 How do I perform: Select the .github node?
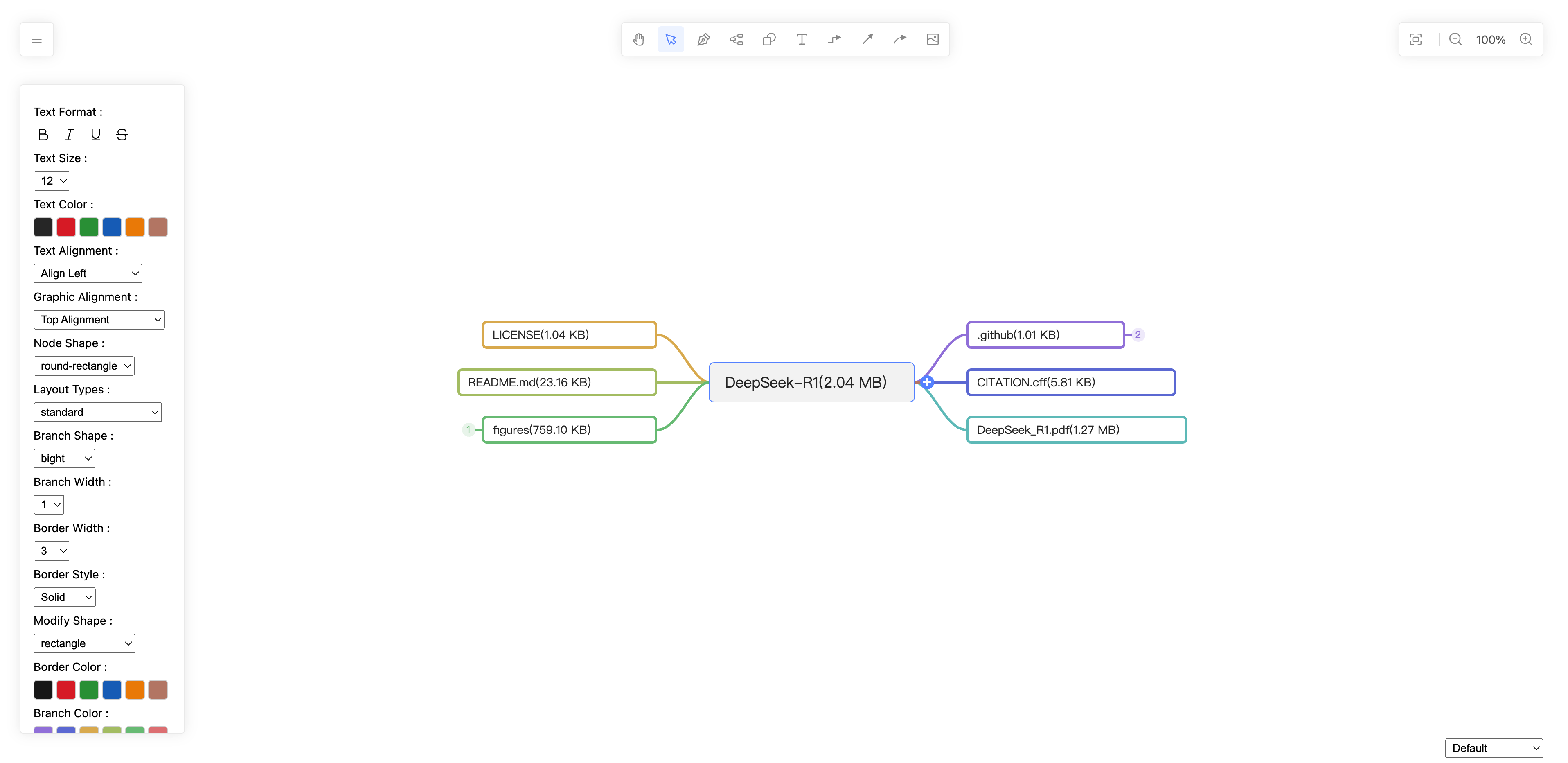point(1045,335)
